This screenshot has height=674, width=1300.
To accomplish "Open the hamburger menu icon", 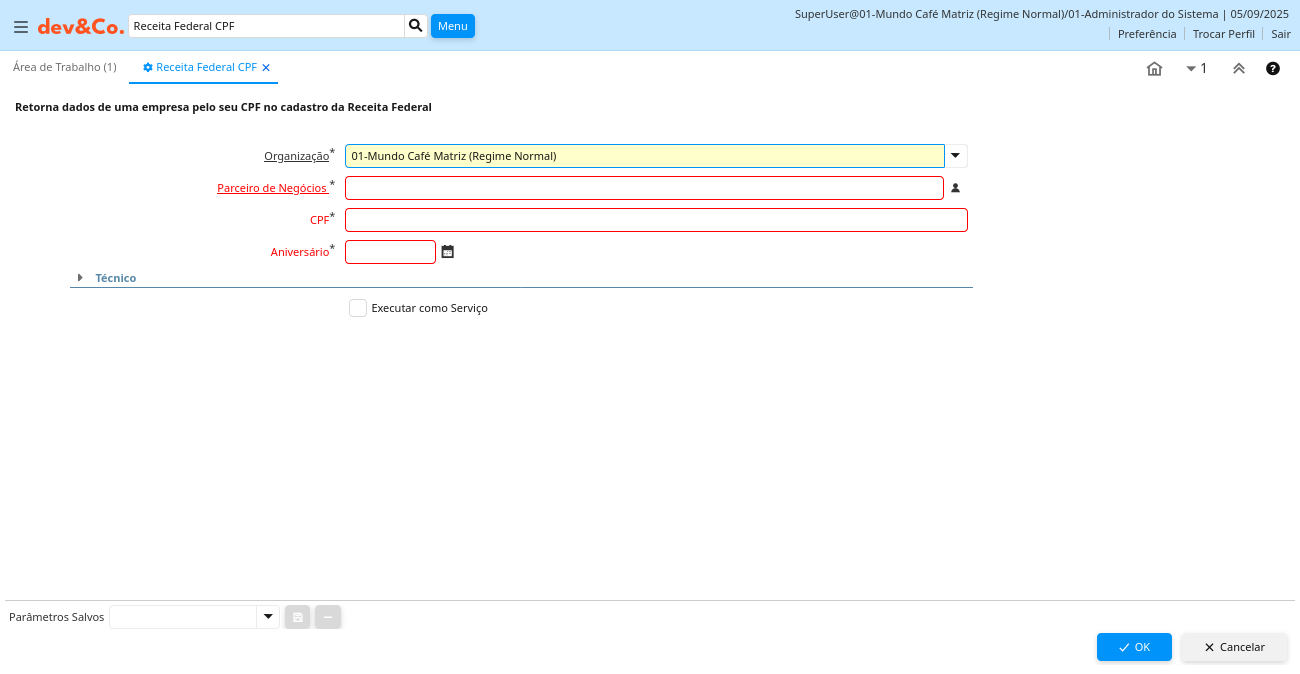I will [21, 27].
